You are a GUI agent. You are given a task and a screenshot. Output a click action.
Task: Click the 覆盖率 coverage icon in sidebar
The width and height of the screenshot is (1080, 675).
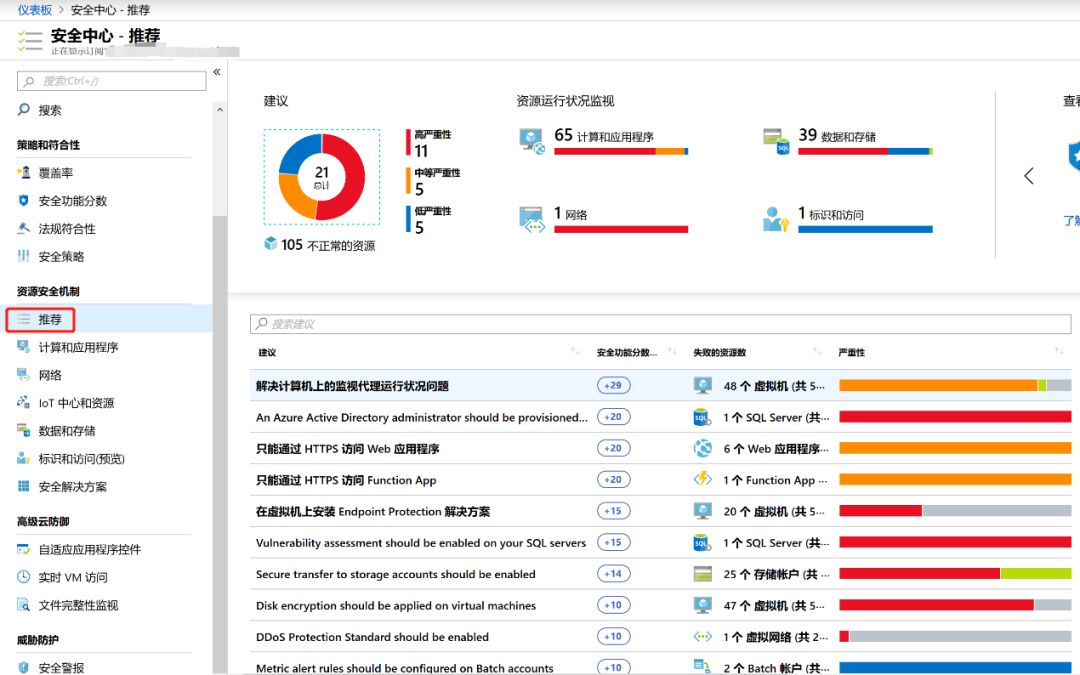click(x=24, y=173)
